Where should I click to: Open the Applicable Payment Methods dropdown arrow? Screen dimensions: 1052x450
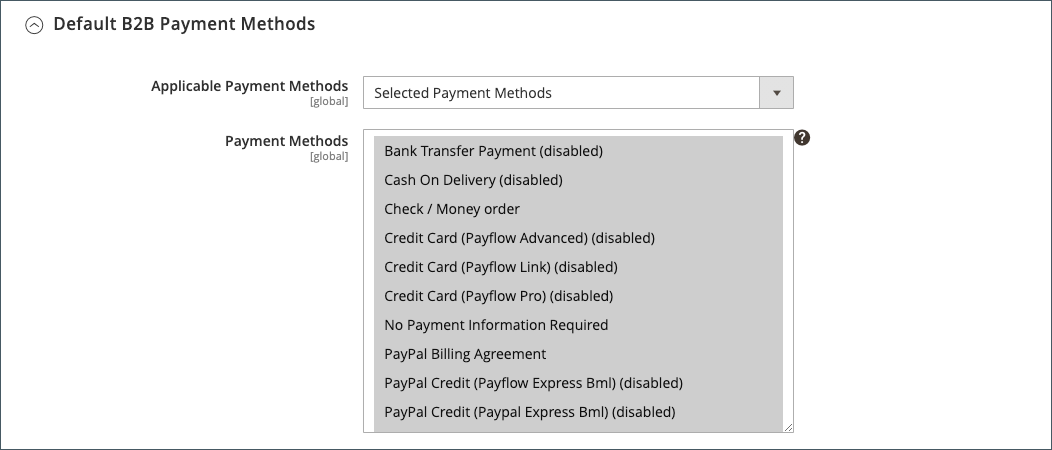click(776, 93)
